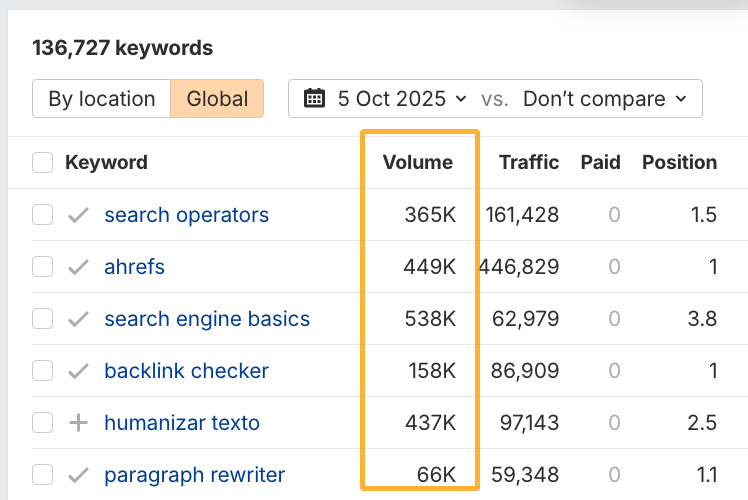Click checkmark icon beside search engine basics

(78, 319)
